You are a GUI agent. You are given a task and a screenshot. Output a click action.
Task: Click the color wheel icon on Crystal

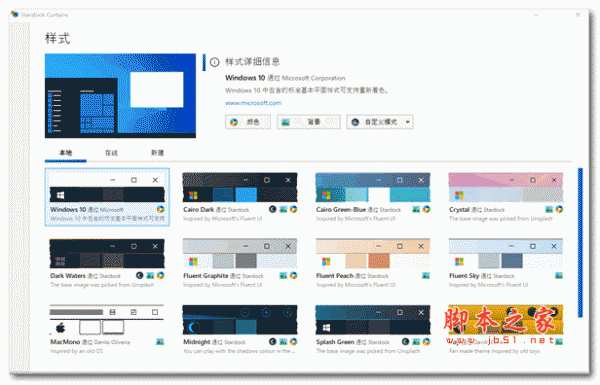click(x=559, y=209)
